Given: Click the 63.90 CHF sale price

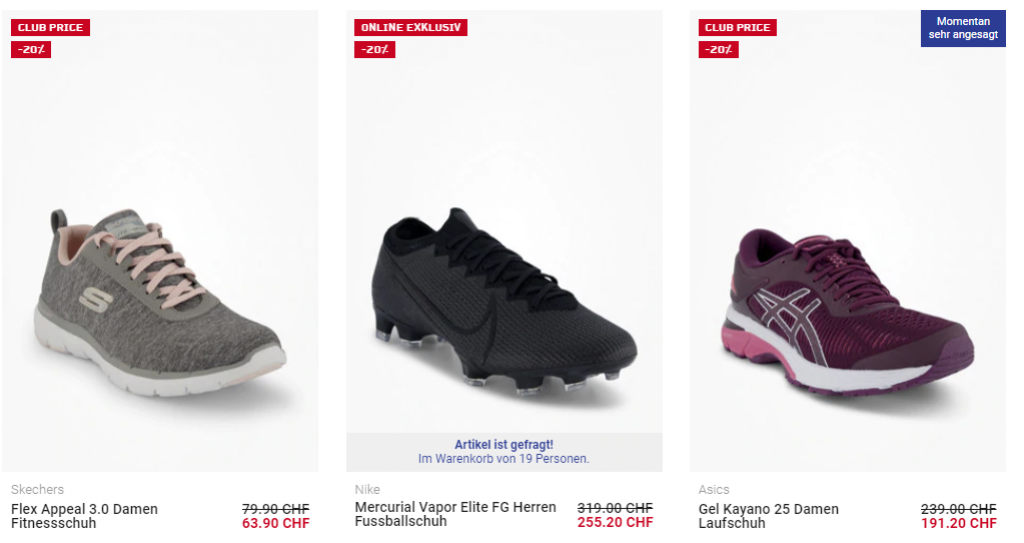Looking at the screenshot, I should [x=276, y=523].
